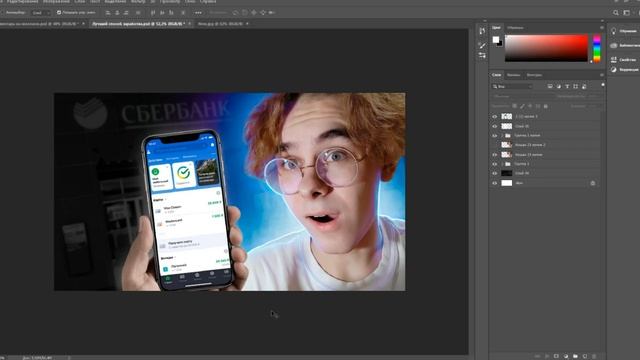Open the Свойства panel
640x360 pixels.
tap(624, 60)
